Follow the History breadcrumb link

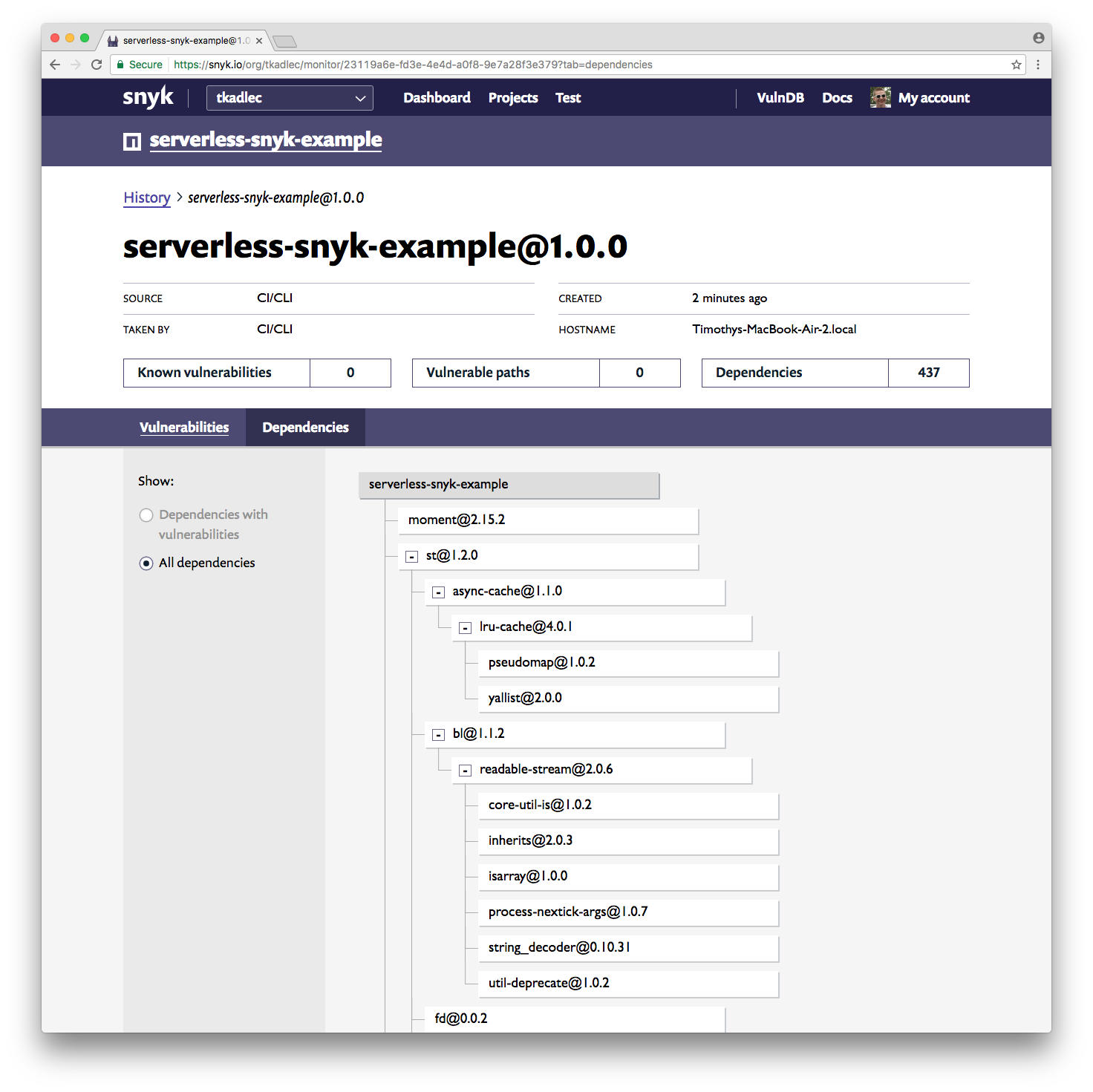click(146, 197)
